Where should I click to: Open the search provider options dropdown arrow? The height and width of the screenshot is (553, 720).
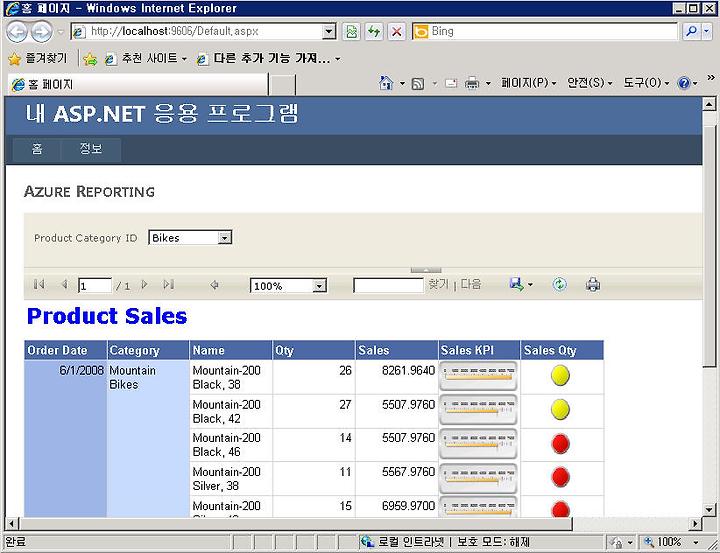tap(707, 32)
